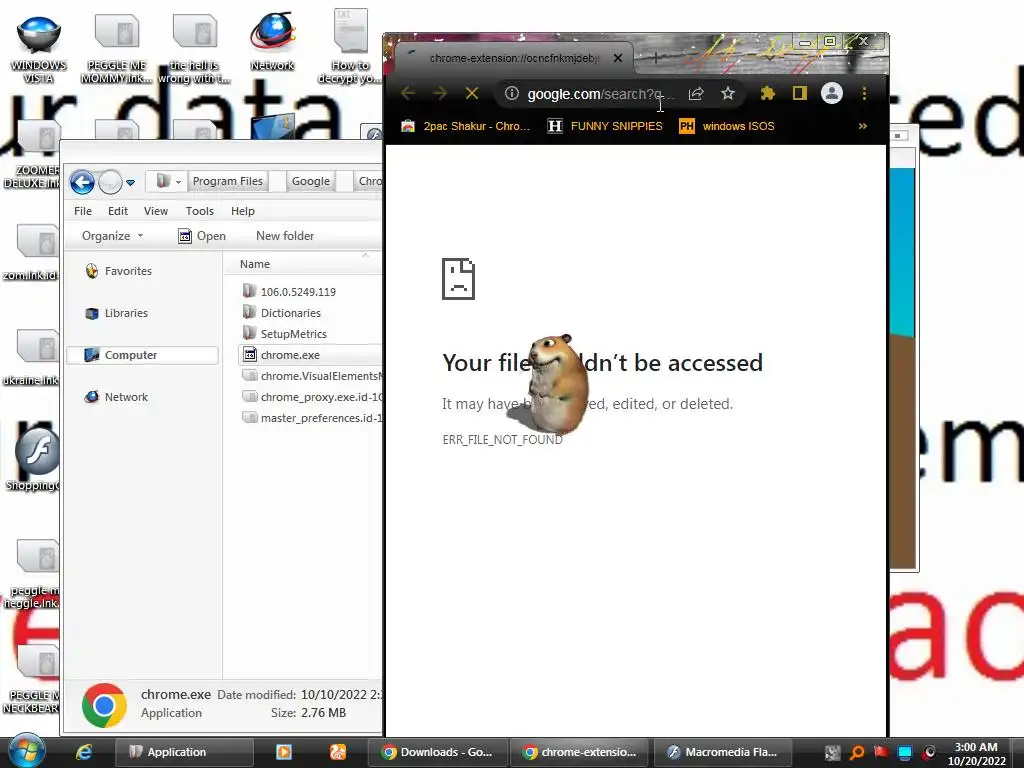Click Chrome's forward navigation arrow
Screen dimensions: 1024x768
(x=440, y=93)
